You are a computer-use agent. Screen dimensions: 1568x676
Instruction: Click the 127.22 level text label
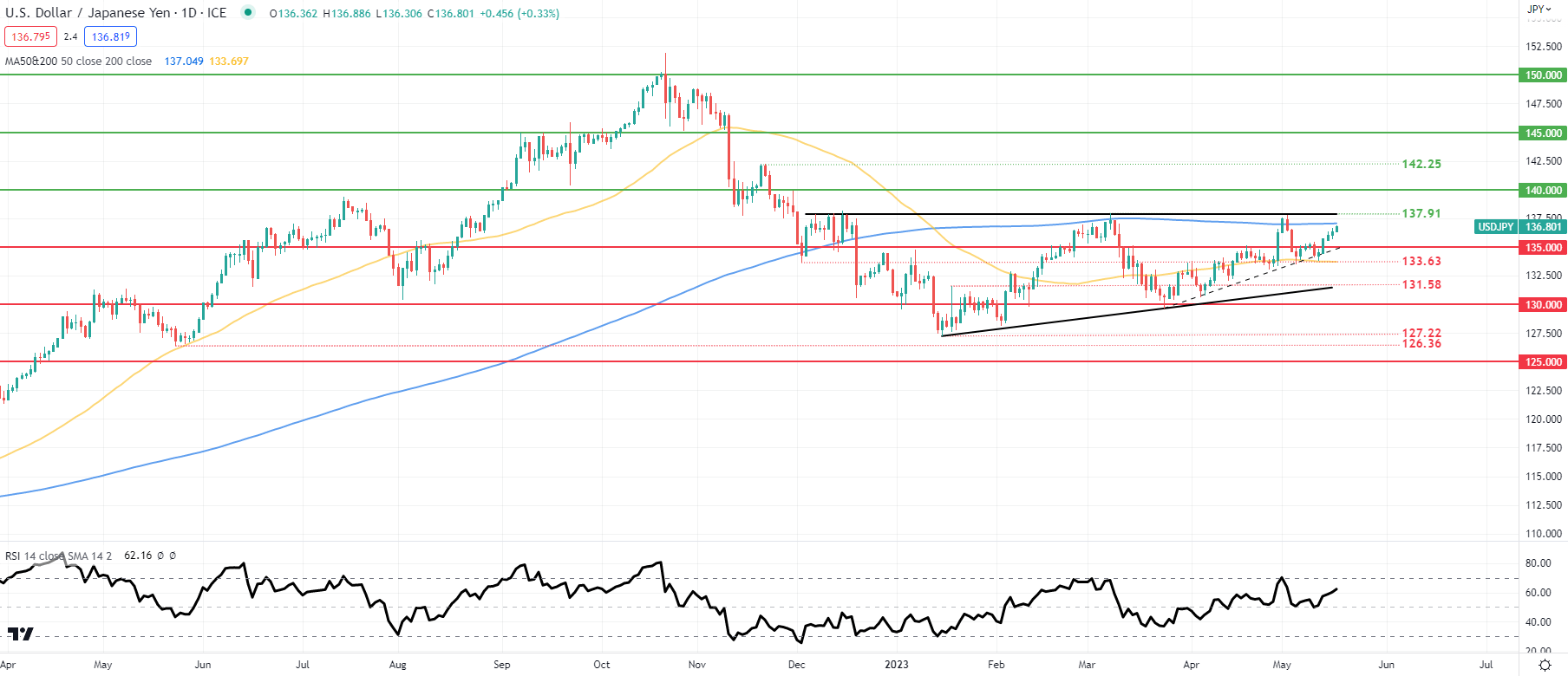(1421, 333)
